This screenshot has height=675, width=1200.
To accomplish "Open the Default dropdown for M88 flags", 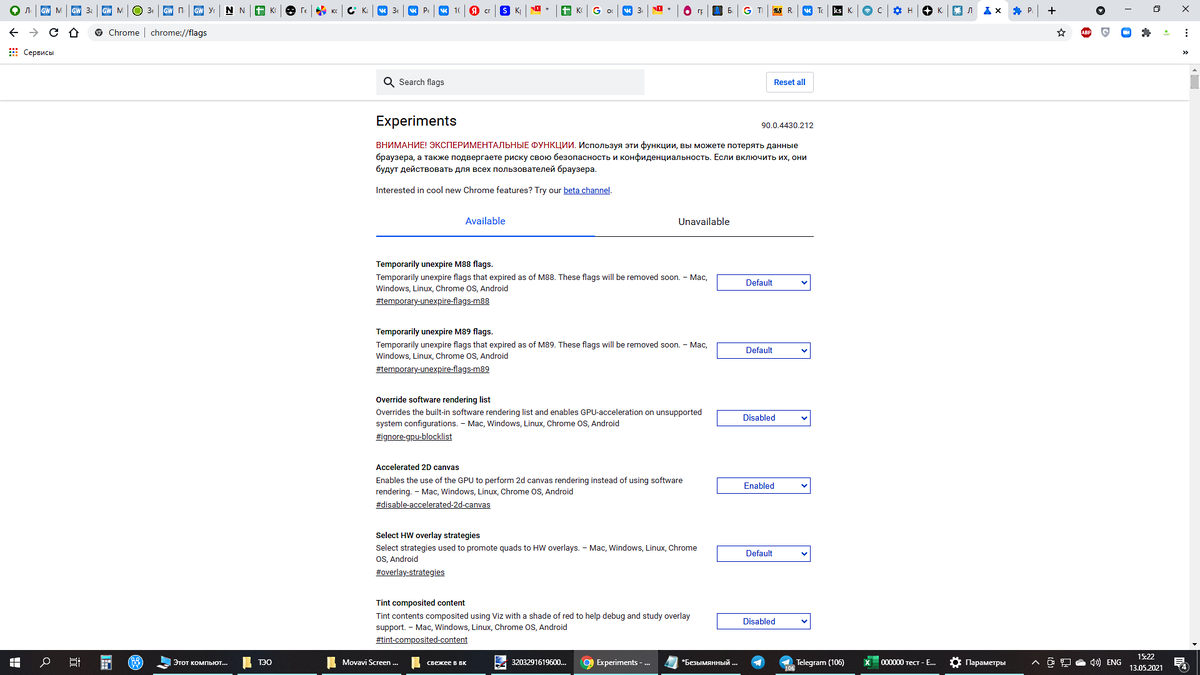I will click(x=763, y=282).
